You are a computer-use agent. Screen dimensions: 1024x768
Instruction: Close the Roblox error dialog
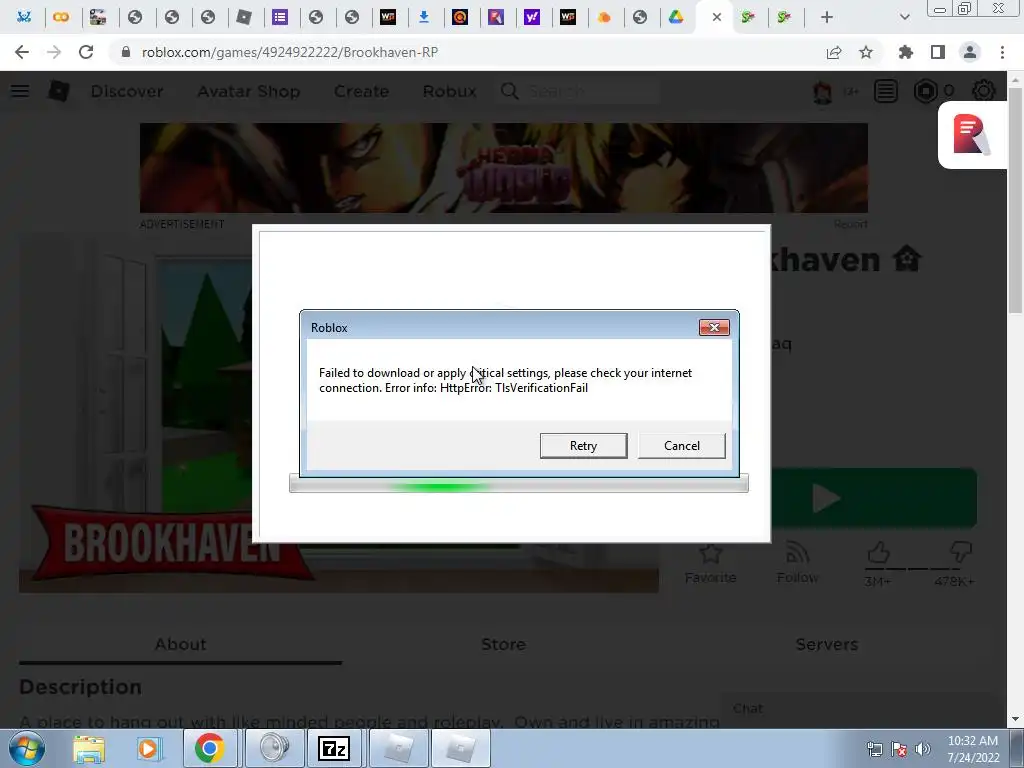point(714,327)
